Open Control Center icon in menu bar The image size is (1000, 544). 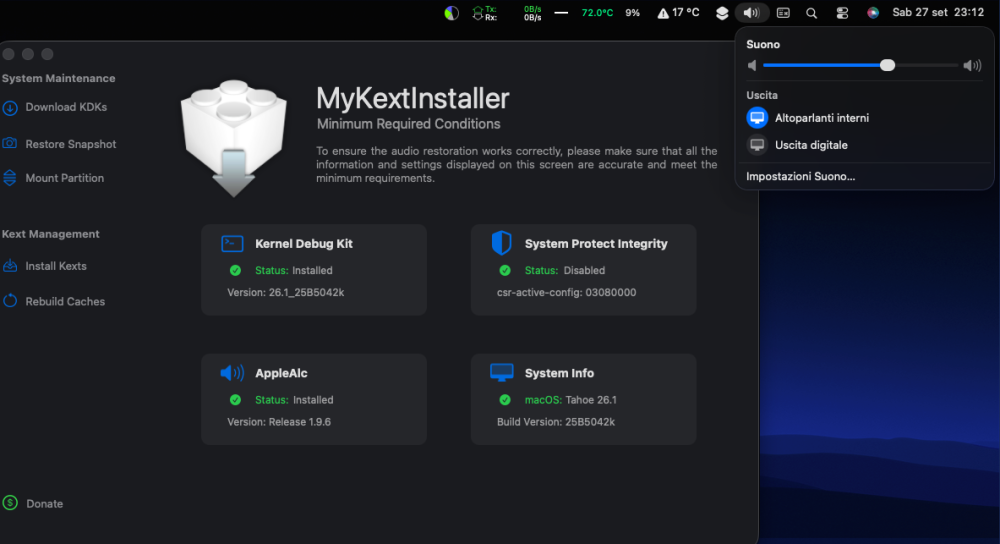coord(842,13)
